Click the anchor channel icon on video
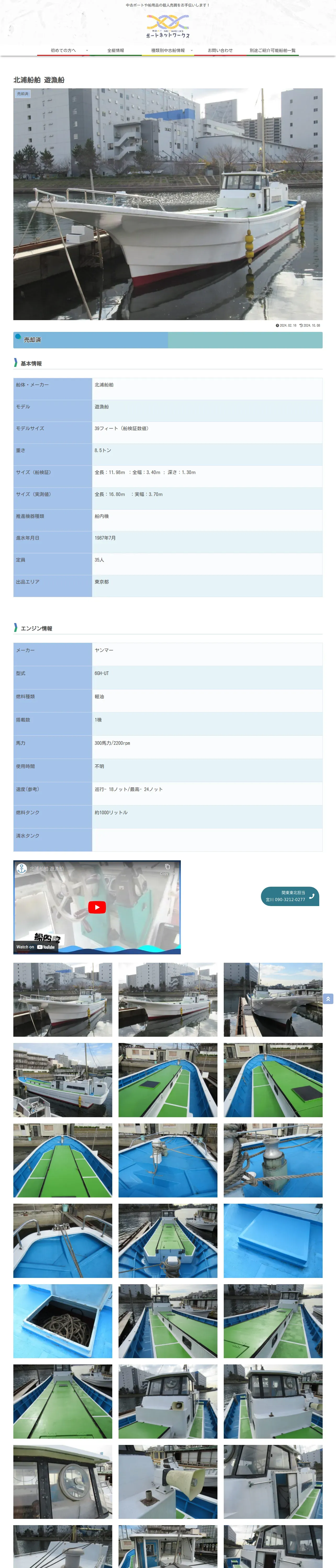The height and width of the screenshot is (1568, 336). coord(21,869)
